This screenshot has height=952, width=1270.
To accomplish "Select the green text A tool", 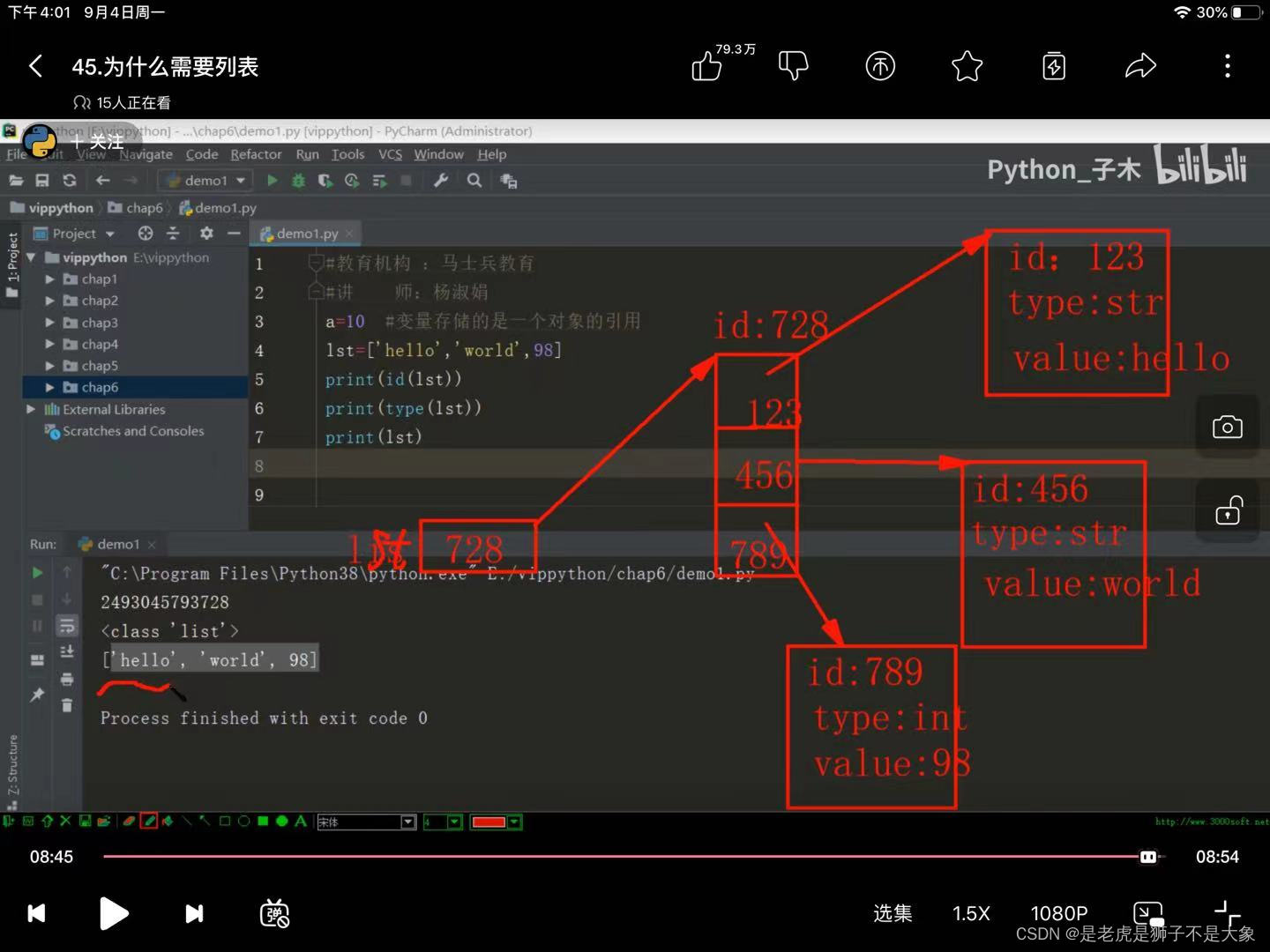I will pos(301,822).
